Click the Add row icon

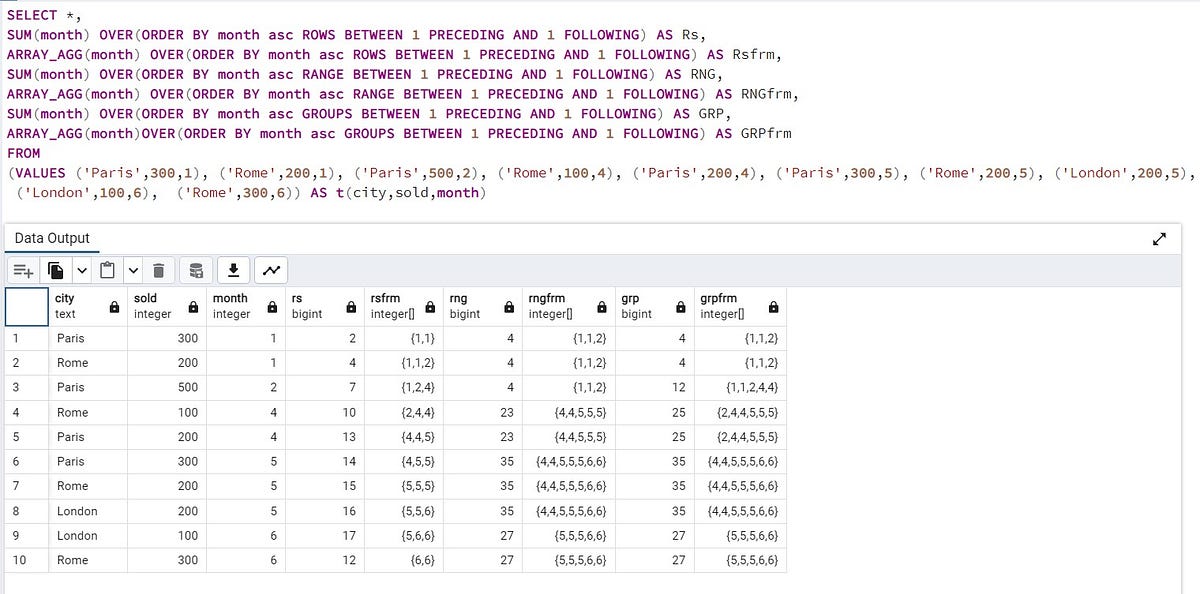point(24,270)
